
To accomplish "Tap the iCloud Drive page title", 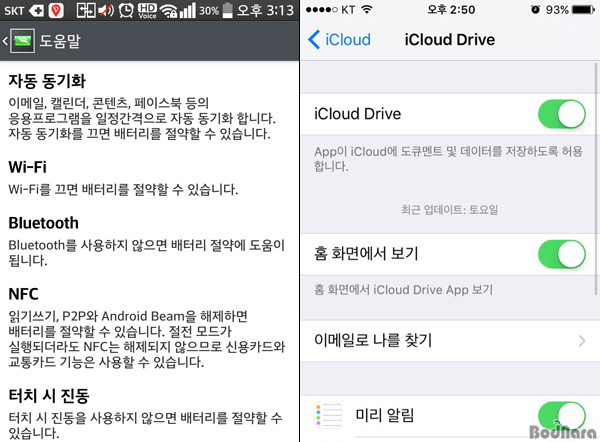I will pyautogui.click(x=450, y=39).
